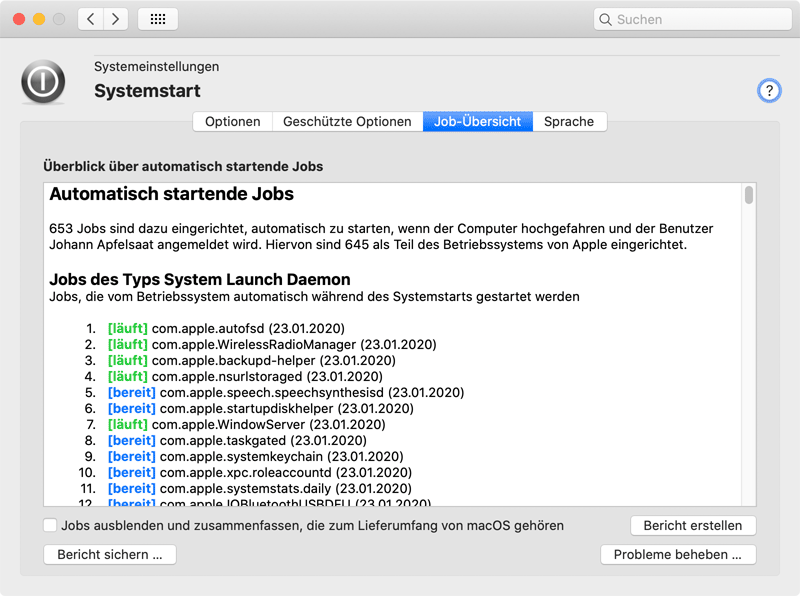The height and width of the screenshot is (596, 800).
Task: Close the window with the red button
Action: pos(19,19)
